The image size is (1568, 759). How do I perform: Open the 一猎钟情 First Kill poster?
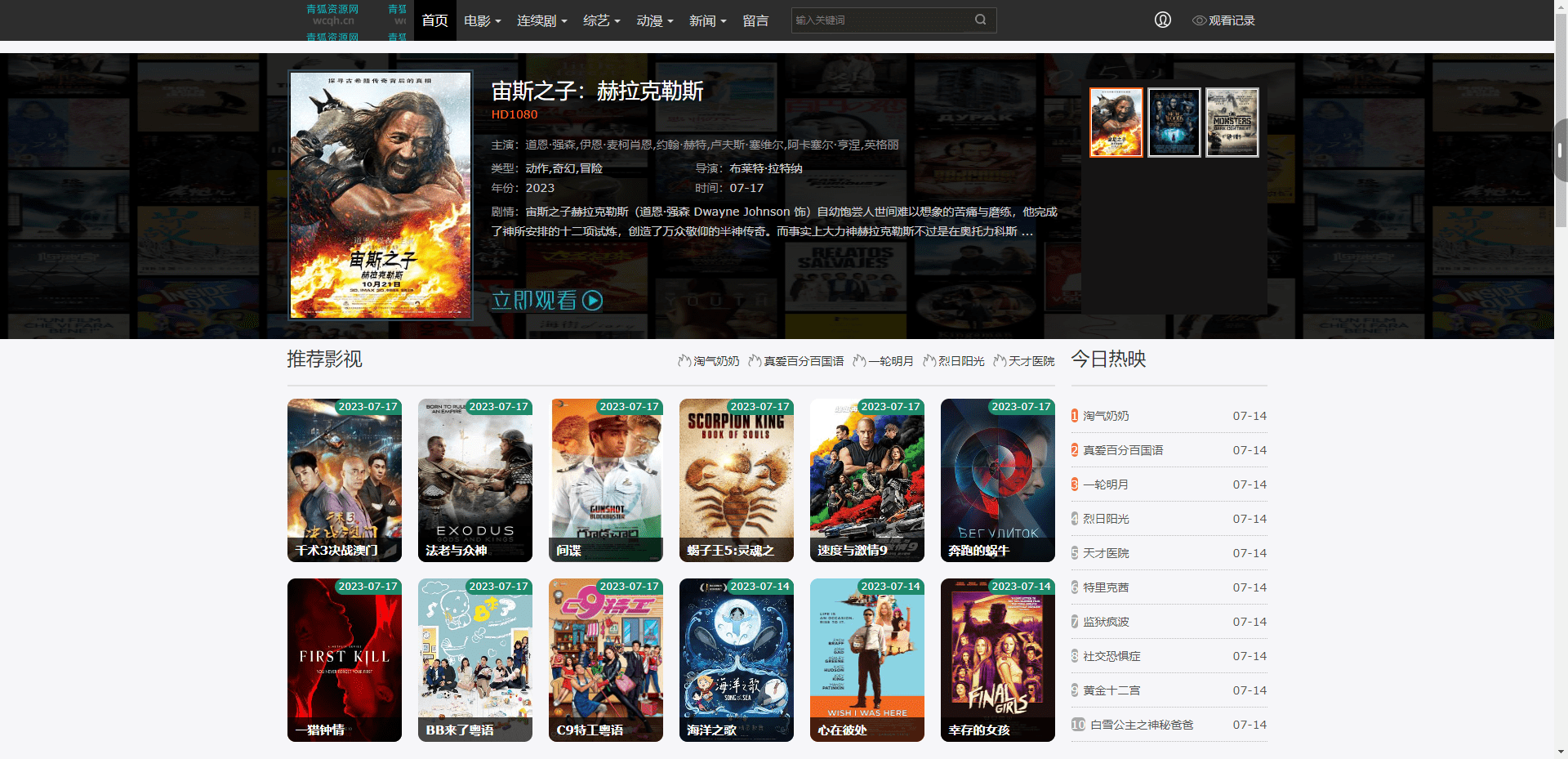tap(345, 660)
